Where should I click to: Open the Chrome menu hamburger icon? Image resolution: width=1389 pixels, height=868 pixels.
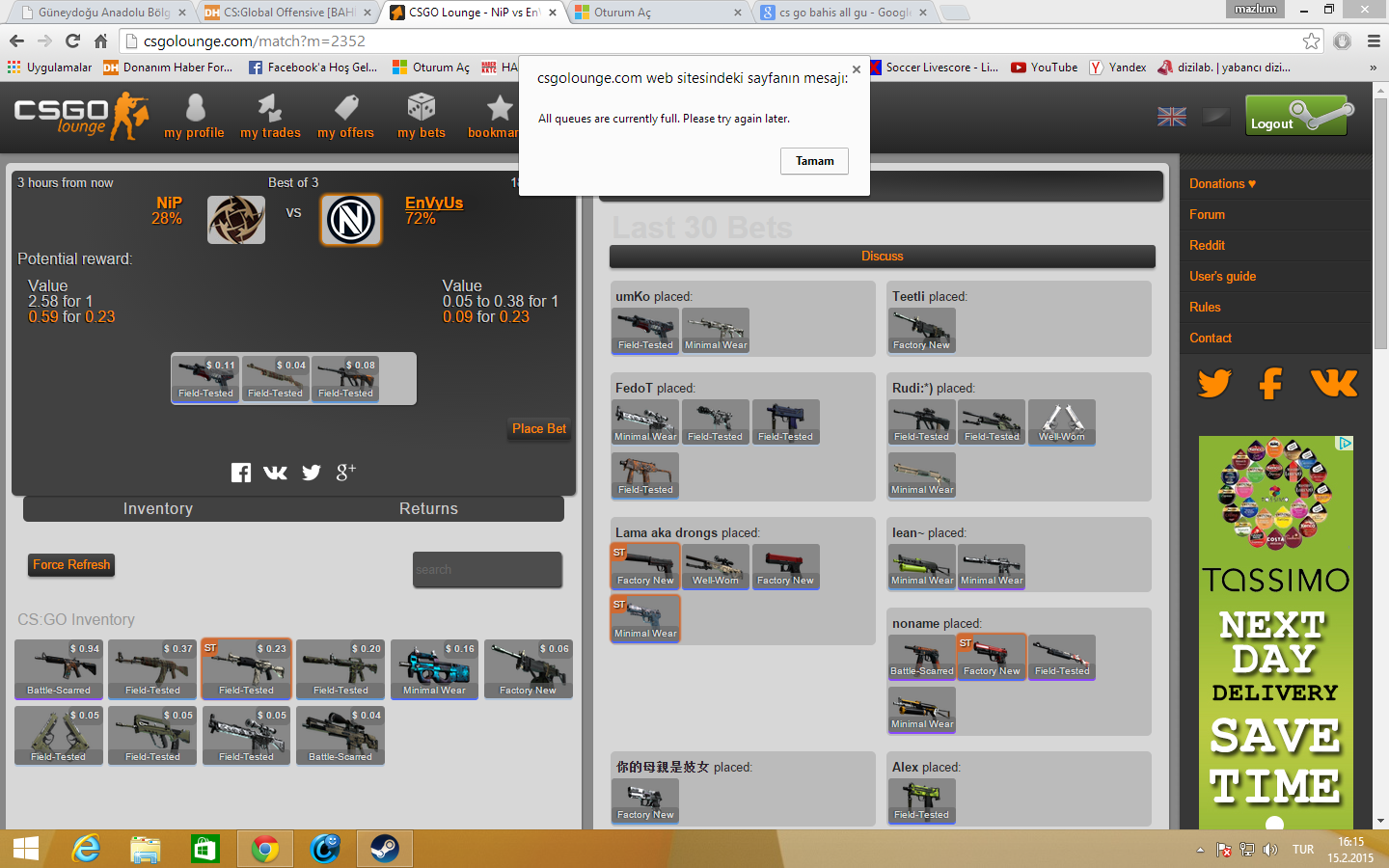point(1374,41)
